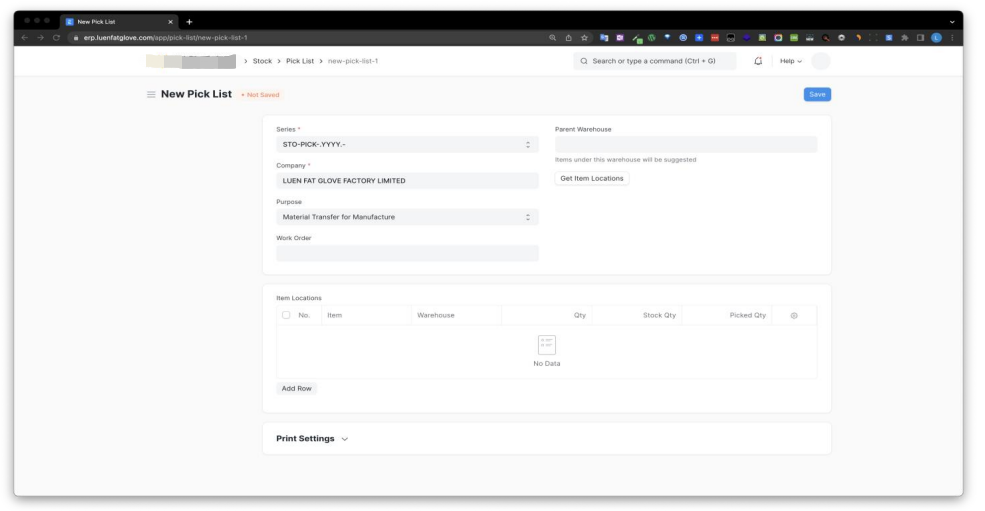Open the notifications bell icon
The image size is (985, 511).
point(758,61)
